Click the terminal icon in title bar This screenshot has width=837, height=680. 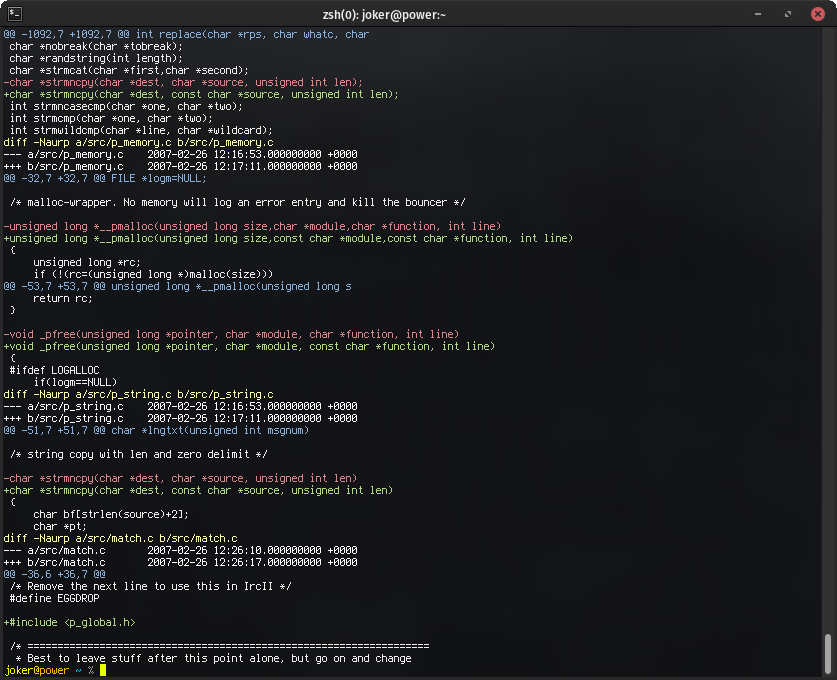tap(15, 14)
